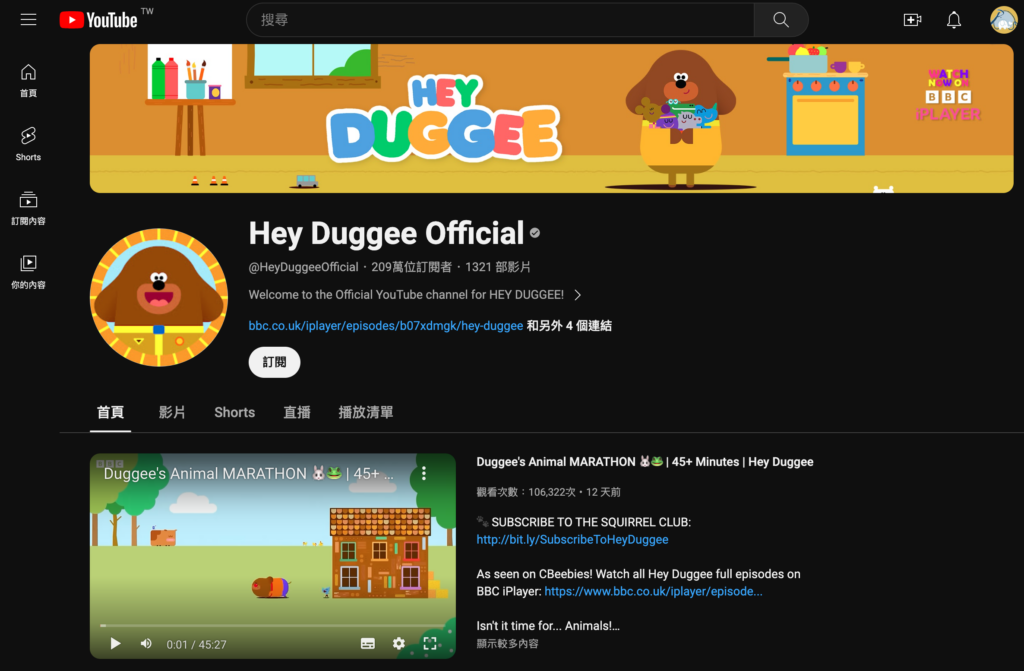Switch to the 直播 tab
Image resolution: width=1024 pixels, height=671 pixels.
(x=297, y=412)
